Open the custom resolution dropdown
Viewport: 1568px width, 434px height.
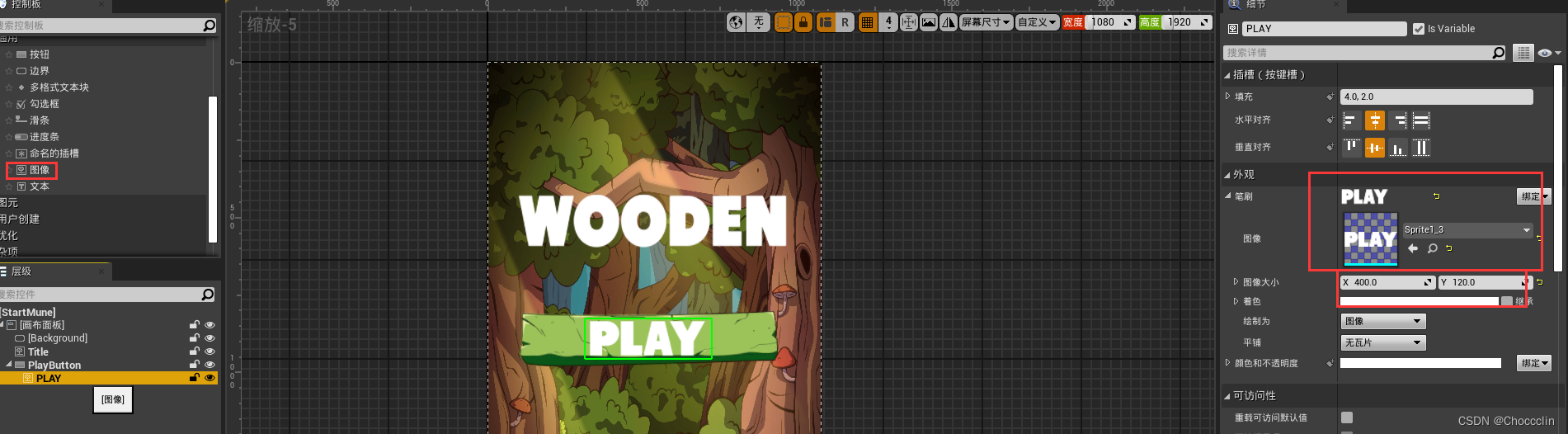pos(1037,22)
